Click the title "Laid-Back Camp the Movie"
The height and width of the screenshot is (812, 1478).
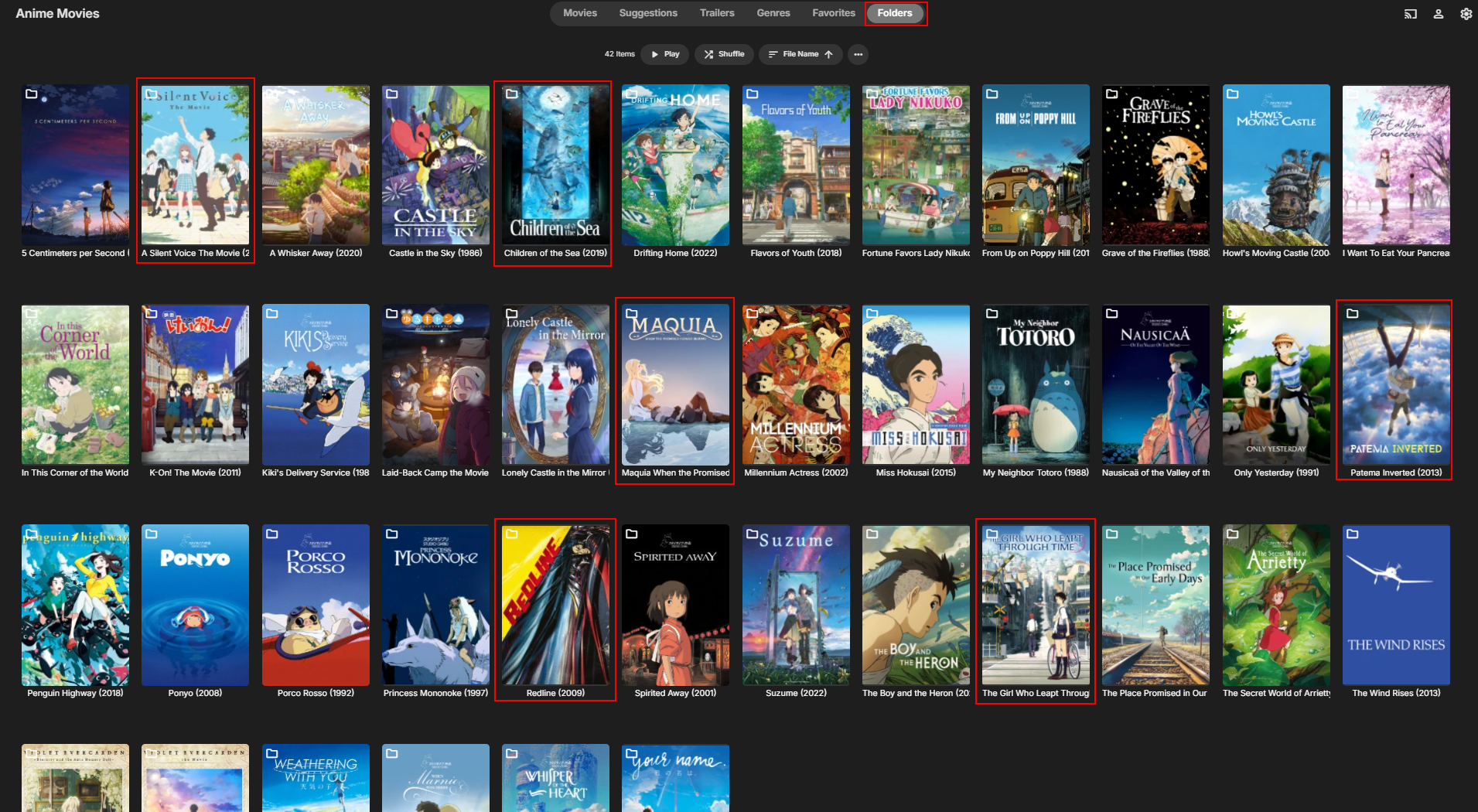[x=435, y=473]
